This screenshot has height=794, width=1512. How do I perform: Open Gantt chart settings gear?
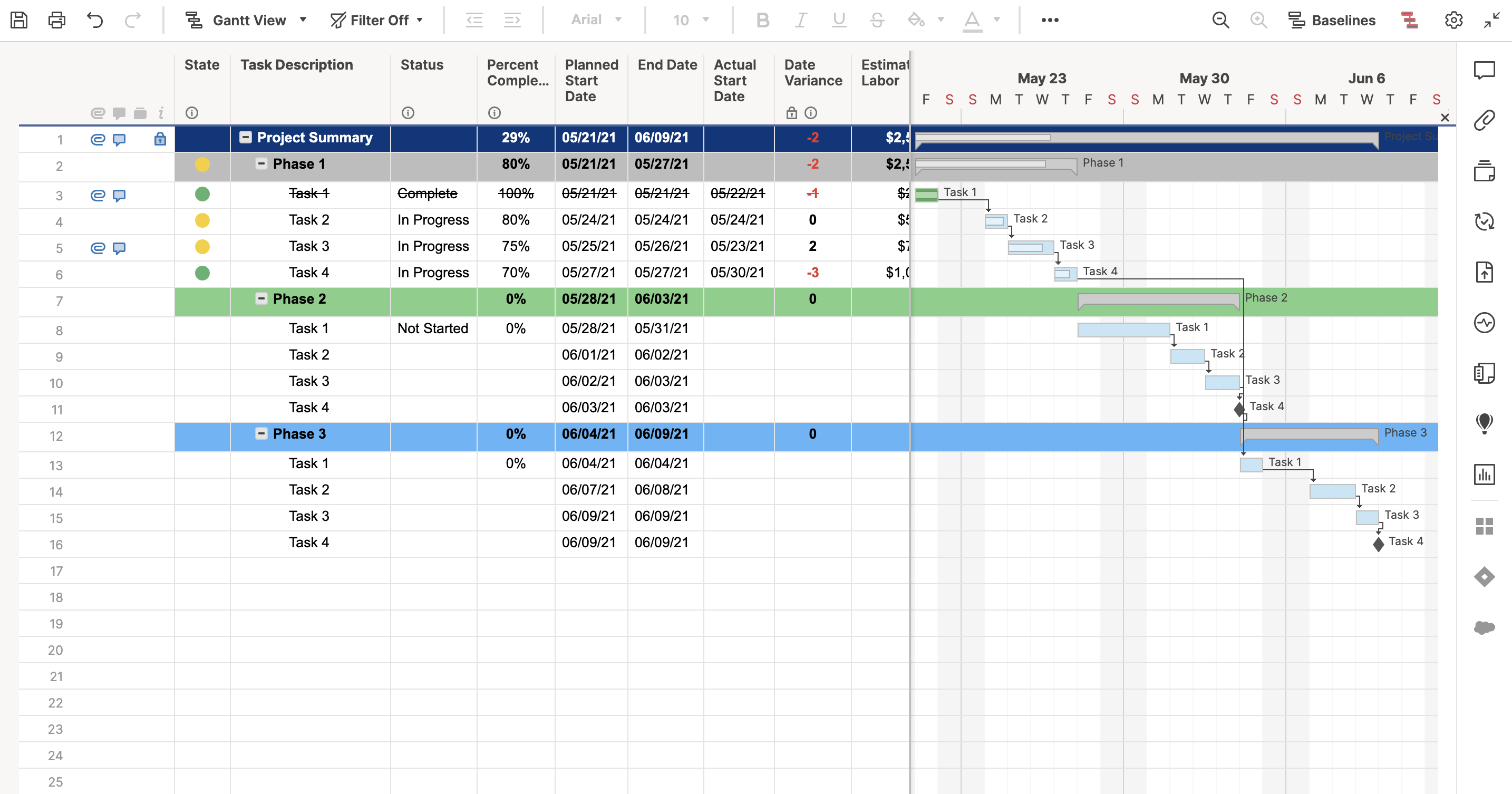(x=1453, y=20)
